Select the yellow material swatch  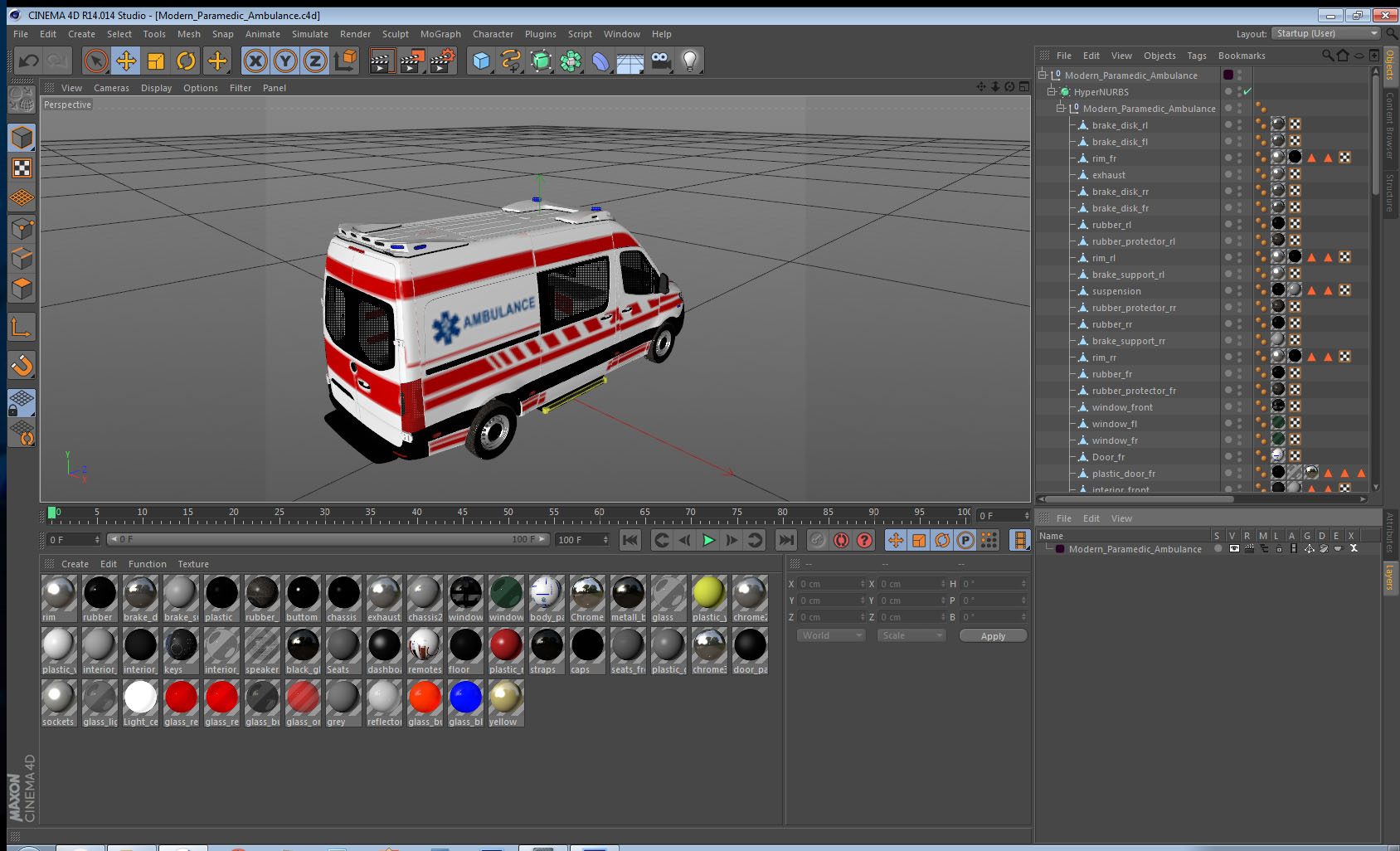point(506,703)
